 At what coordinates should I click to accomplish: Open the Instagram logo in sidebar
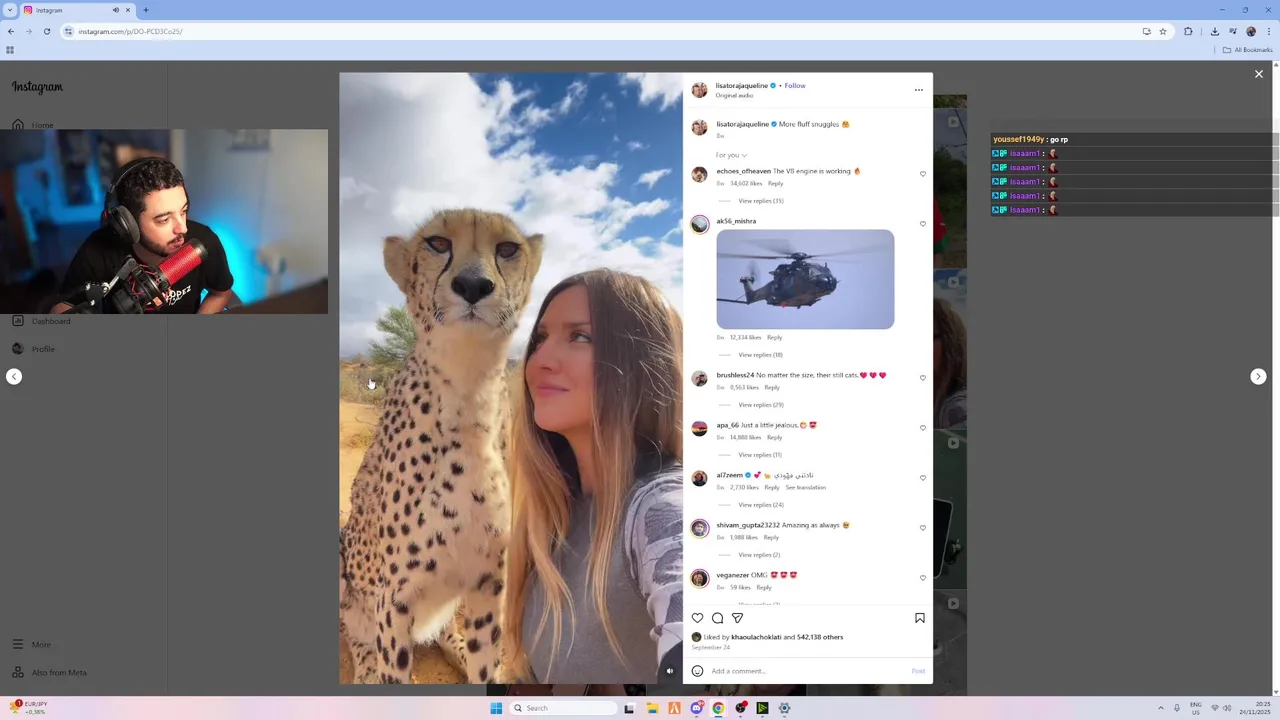pos(37,87)
